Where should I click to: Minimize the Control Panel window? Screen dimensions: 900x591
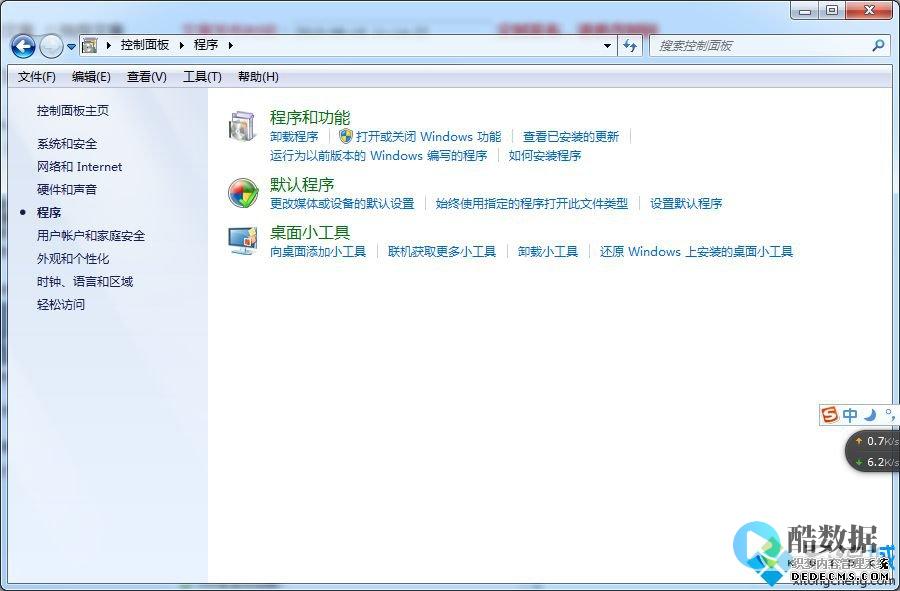pos(805,11)
